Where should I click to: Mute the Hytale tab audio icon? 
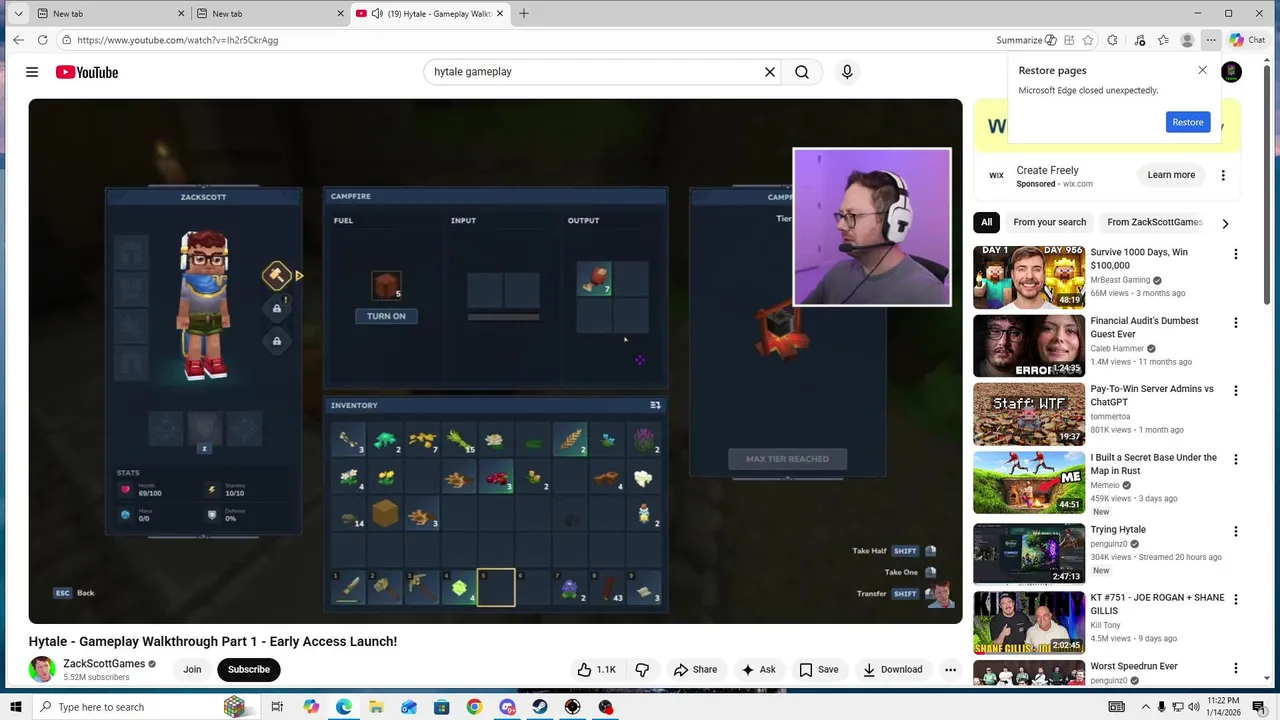pos(377,14)
